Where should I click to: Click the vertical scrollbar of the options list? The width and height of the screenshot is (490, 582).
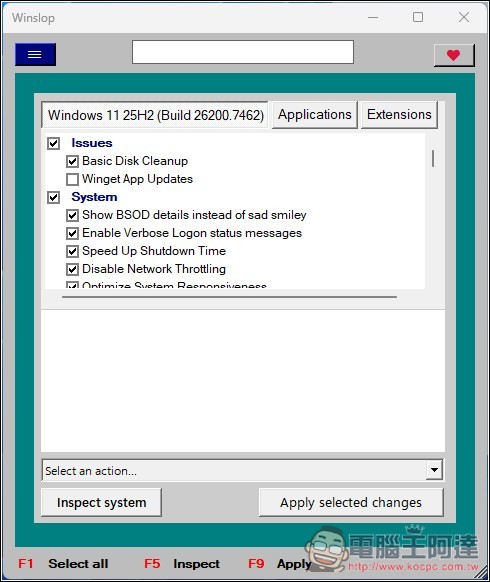pyautogui.click(x=433, y=158)
